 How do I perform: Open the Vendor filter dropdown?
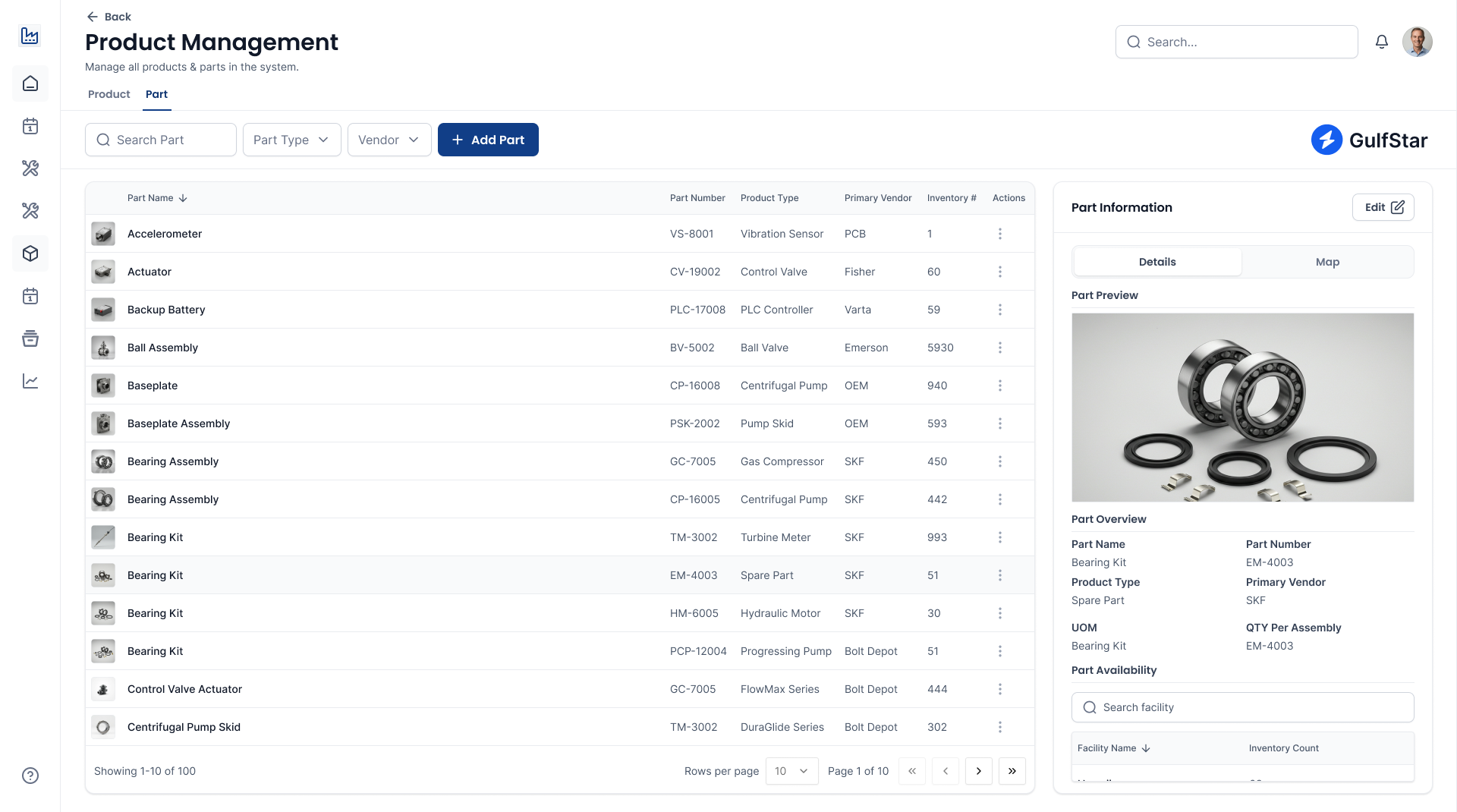(389, 140)
